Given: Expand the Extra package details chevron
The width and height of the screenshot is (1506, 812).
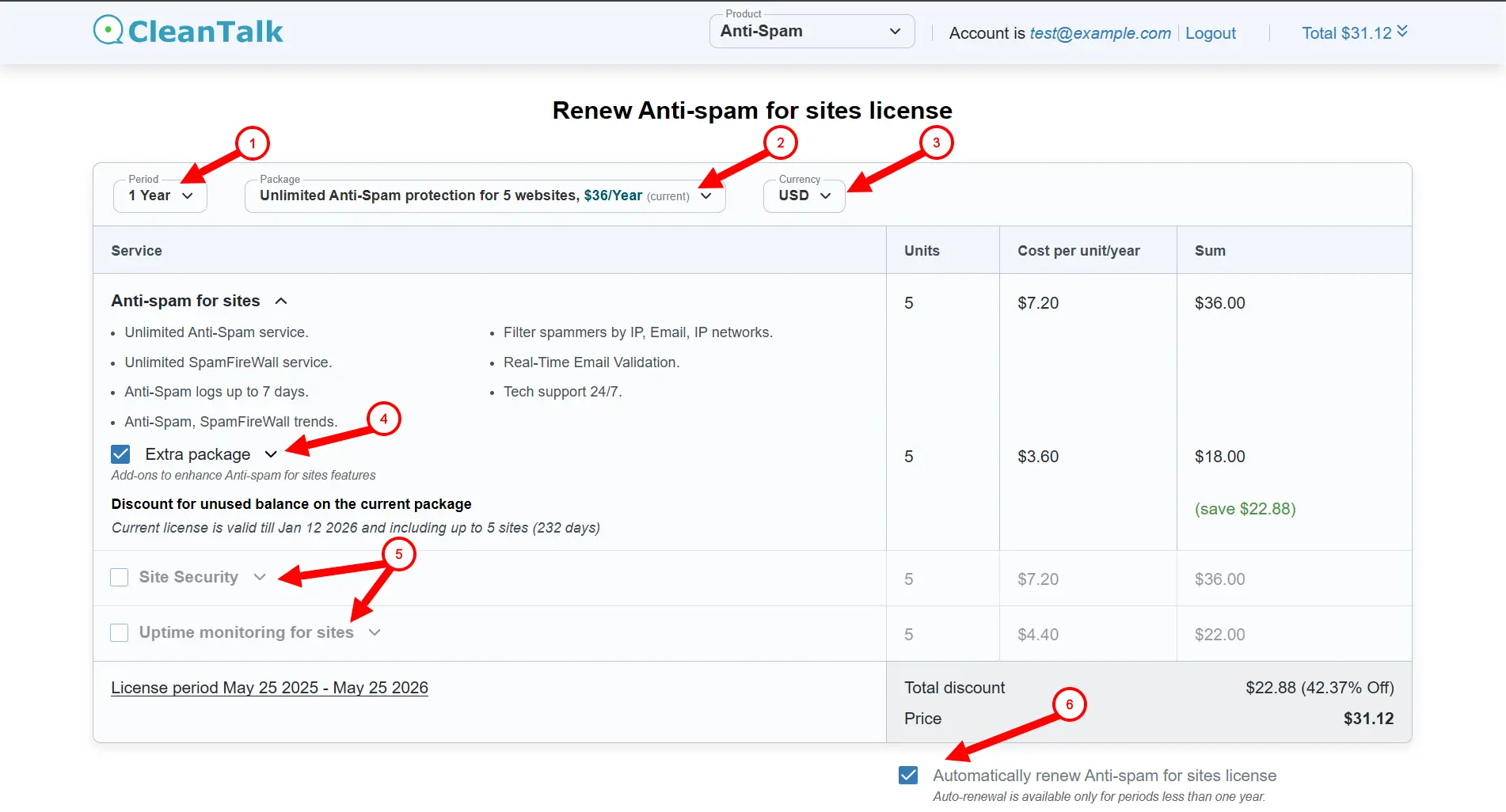Looking at the screenshot, I should [271, 454].
